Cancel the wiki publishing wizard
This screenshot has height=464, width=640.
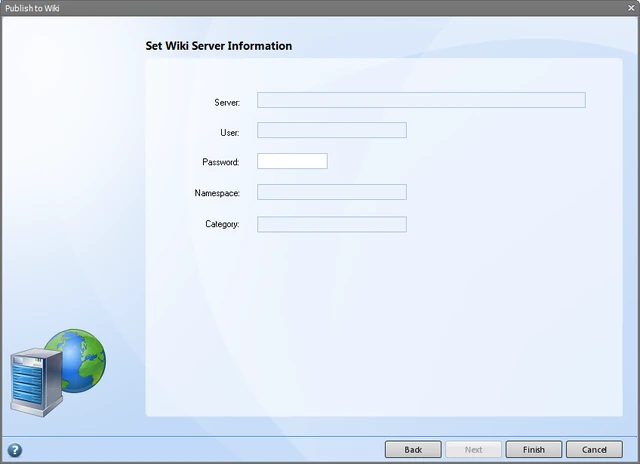(594, 449)
